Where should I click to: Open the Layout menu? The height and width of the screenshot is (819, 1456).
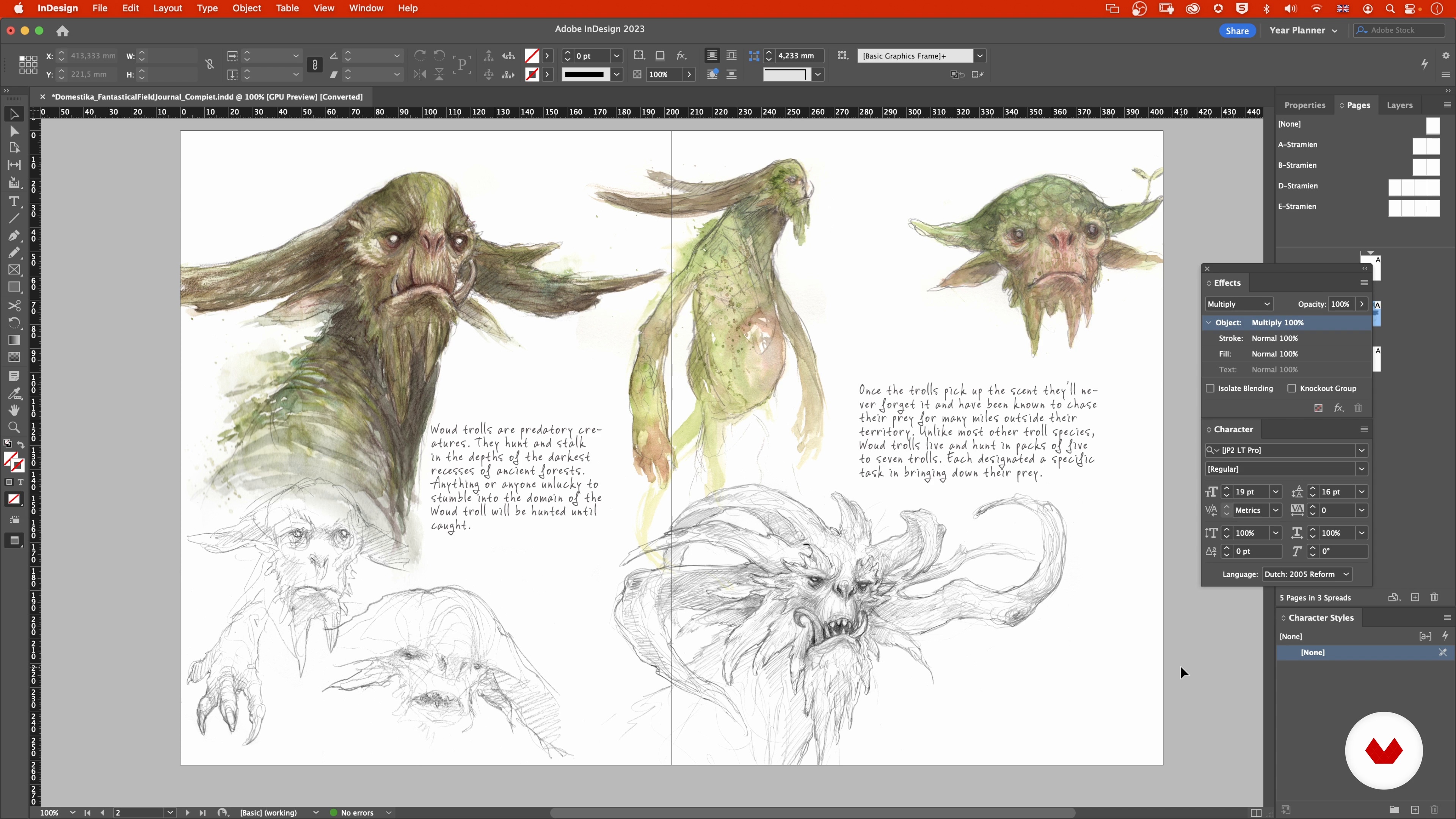click(x=168, y=8)
